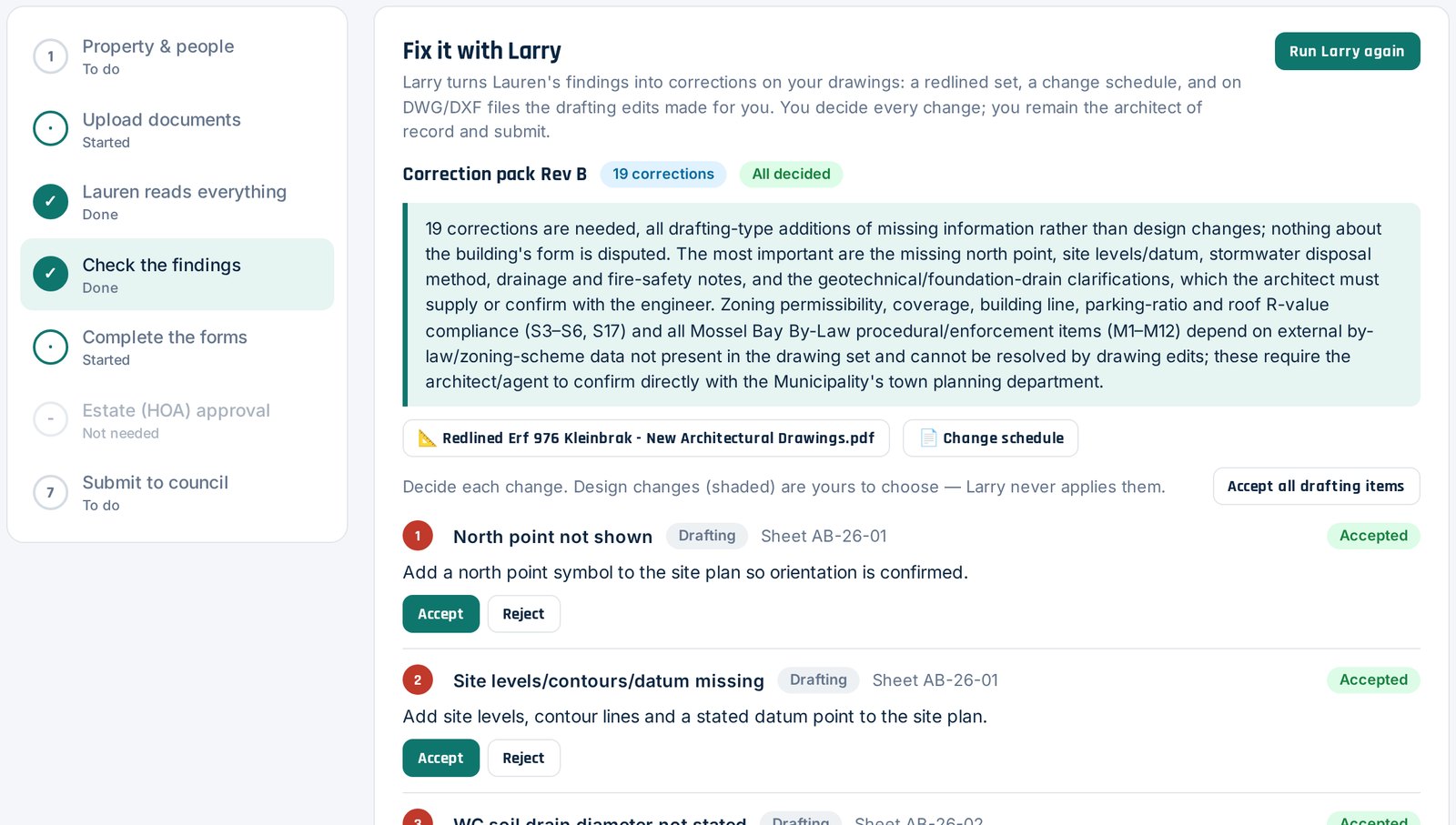Open the Estate (HOA) approval step
1456x825 pixels.
(x=177, y=420)
